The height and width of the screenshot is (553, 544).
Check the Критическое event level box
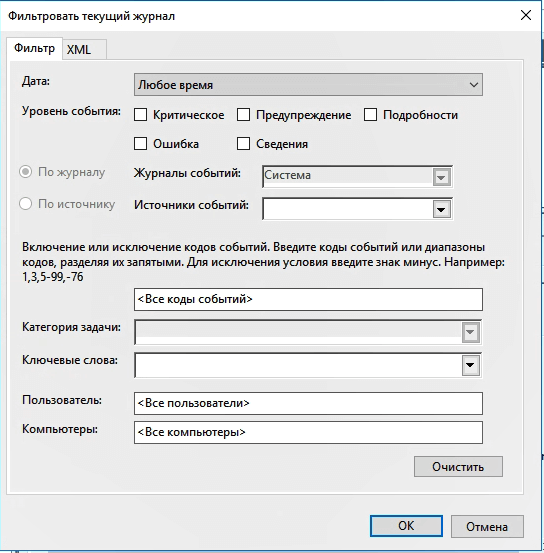[140, 115]
